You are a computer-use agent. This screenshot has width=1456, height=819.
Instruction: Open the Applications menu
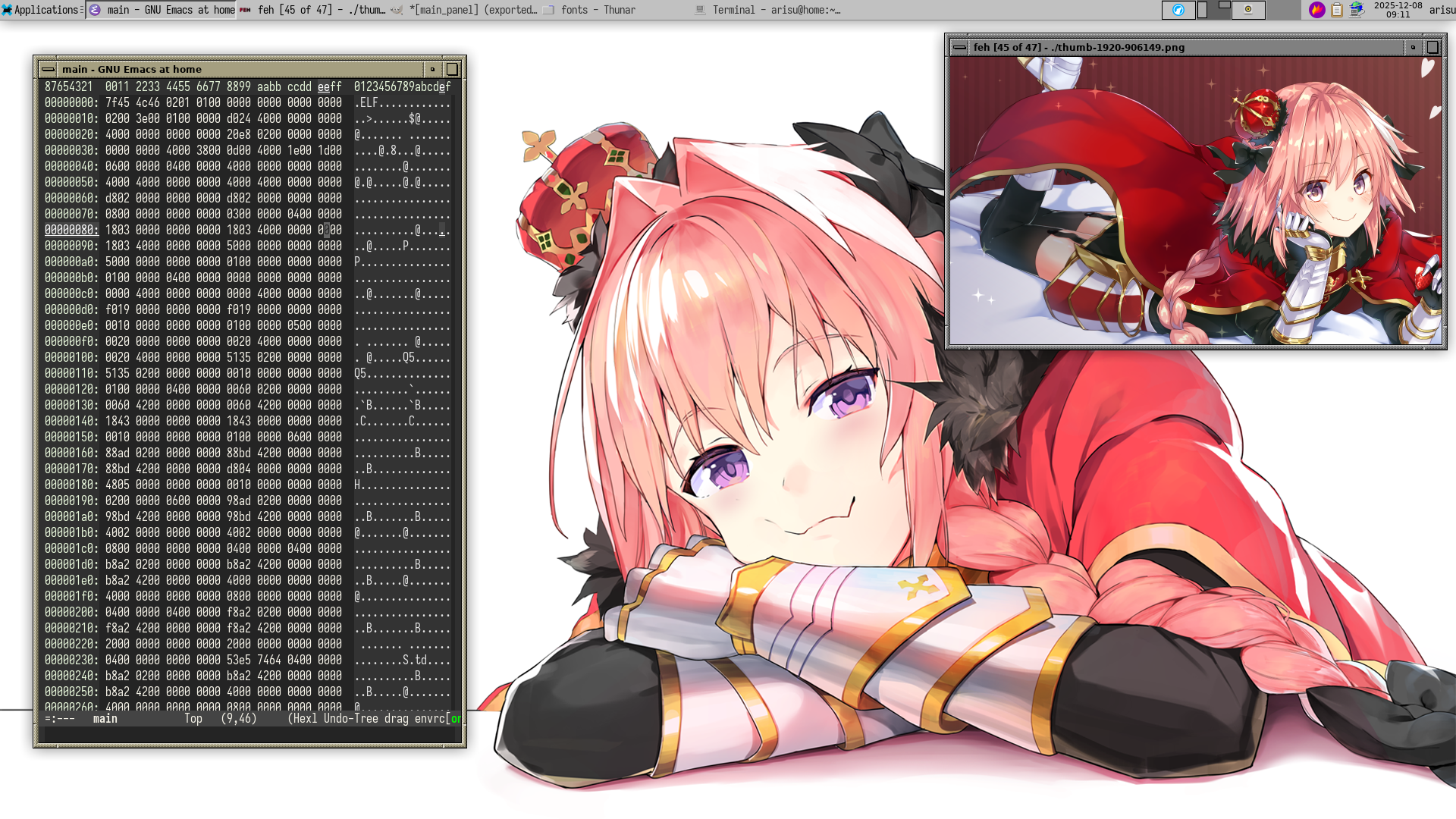(41, 10)
